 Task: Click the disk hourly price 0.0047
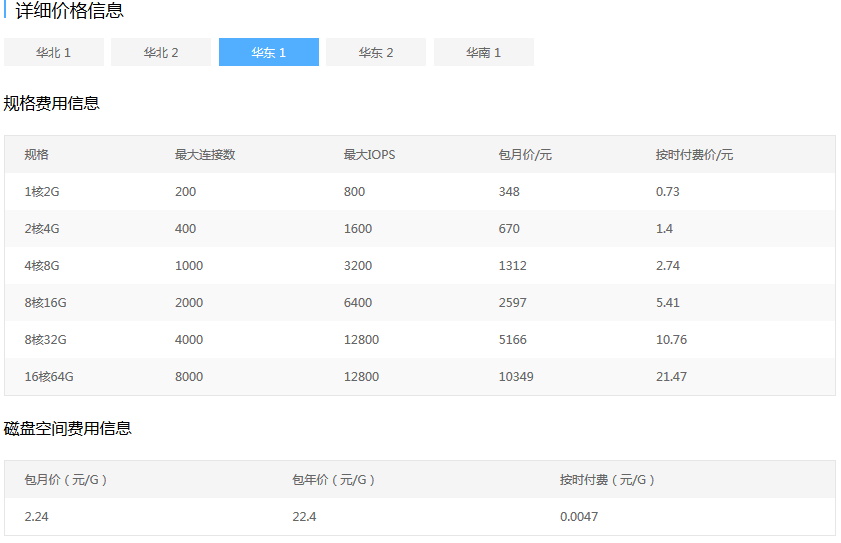579,517
